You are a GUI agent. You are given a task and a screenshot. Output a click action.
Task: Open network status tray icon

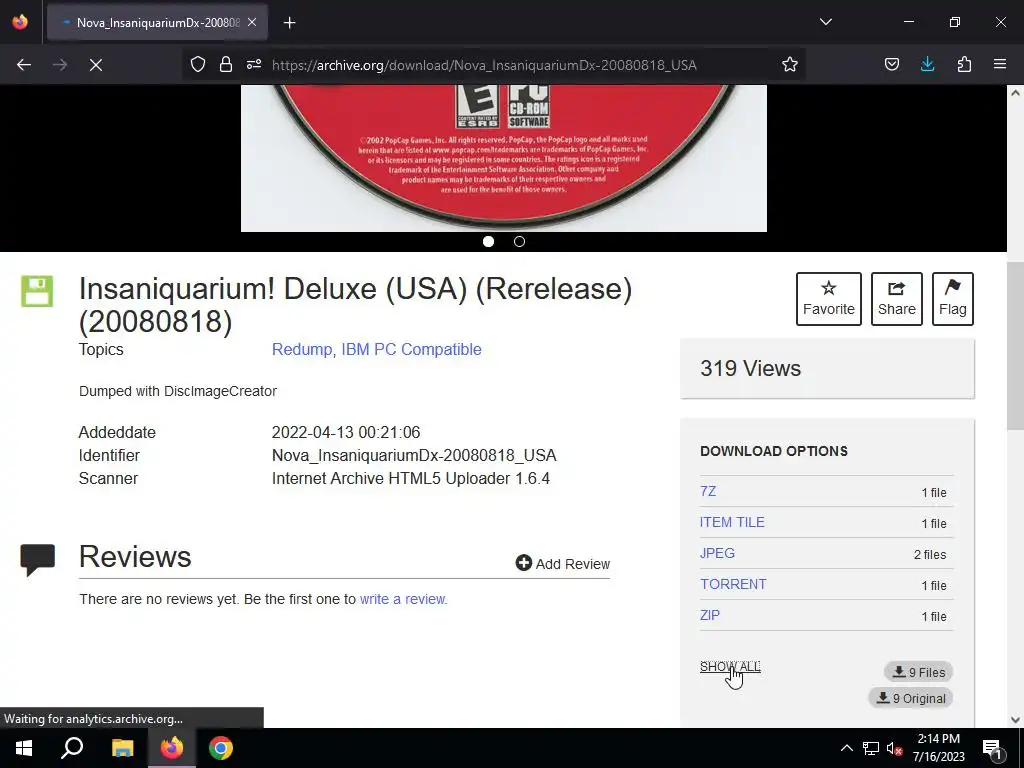pyautogui.click(x=871, y=748)
